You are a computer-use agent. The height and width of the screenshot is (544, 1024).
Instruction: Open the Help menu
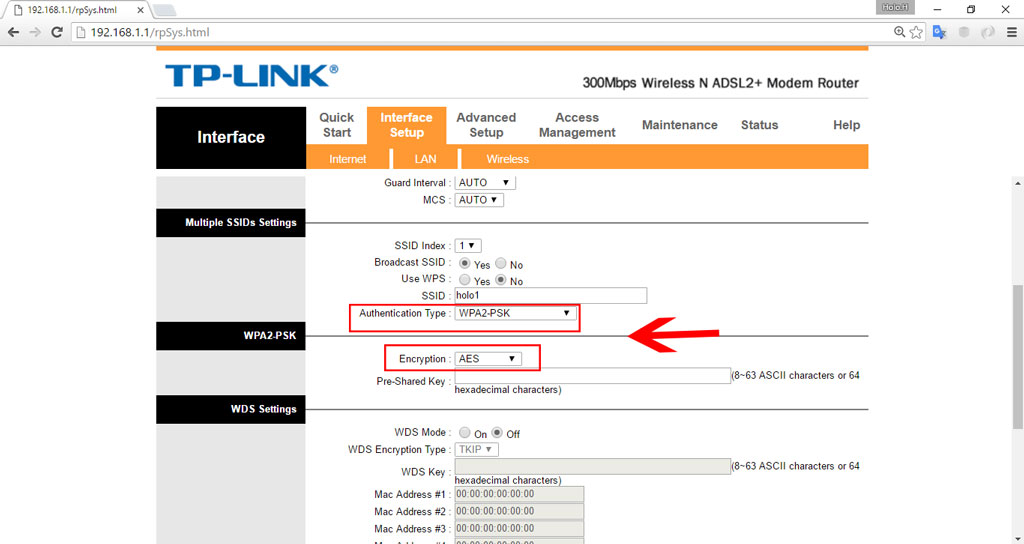coord(846,125)
